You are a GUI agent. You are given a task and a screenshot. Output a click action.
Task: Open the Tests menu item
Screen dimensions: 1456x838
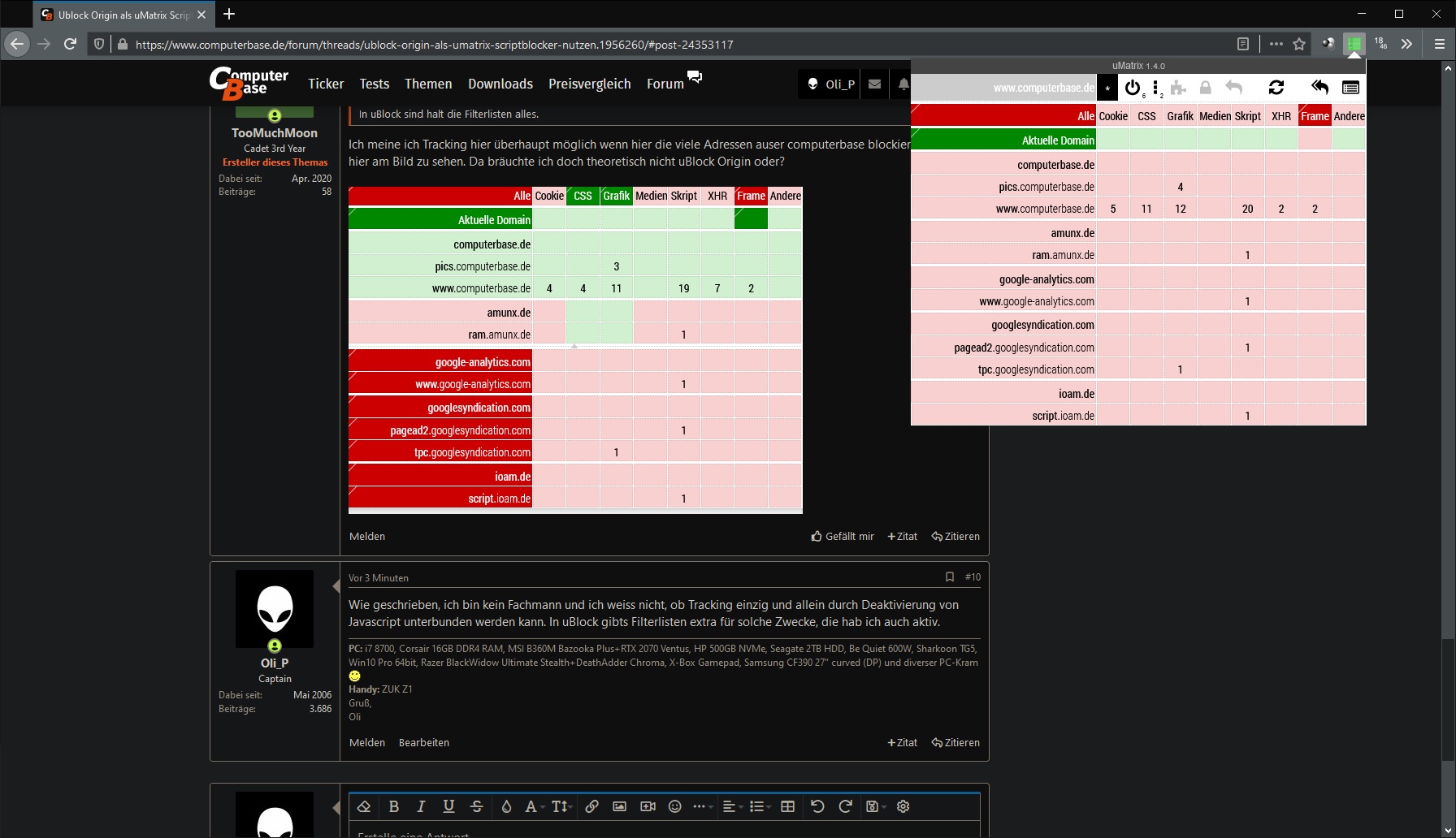click(375, 84)
